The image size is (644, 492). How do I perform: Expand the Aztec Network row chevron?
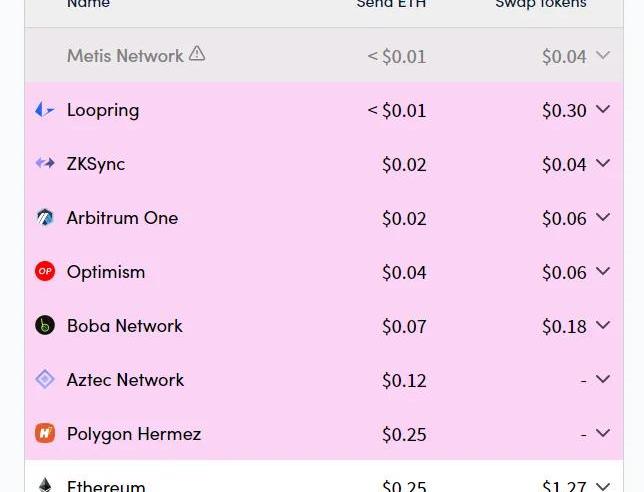[x=602, y=380]
